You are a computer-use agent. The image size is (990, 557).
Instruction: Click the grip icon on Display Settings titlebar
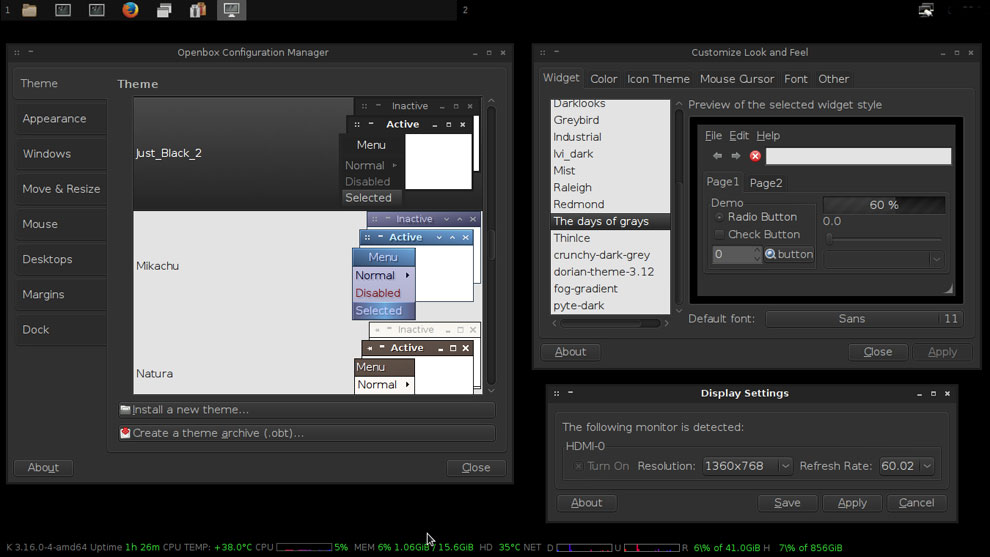556,393
